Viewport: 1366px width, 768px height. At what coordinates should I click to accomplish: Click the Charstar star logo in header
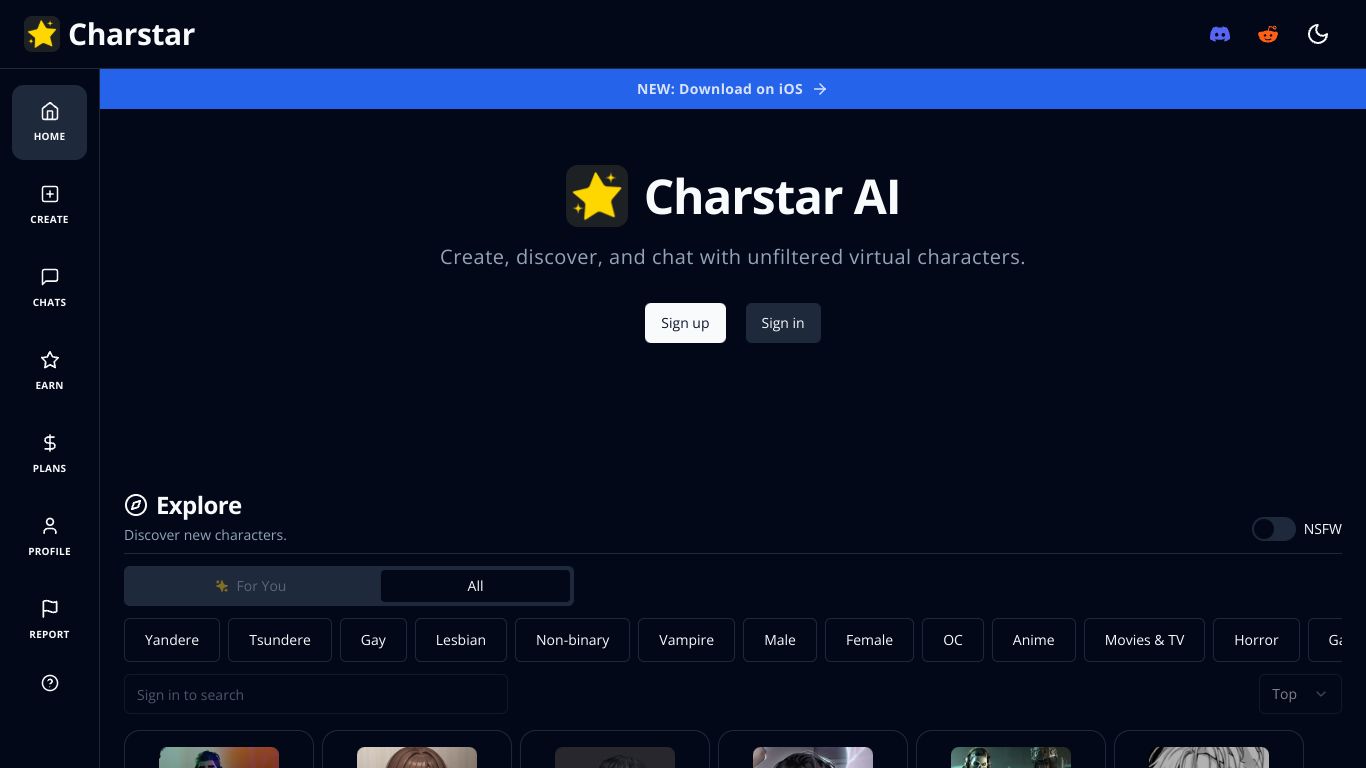[42, 34]
